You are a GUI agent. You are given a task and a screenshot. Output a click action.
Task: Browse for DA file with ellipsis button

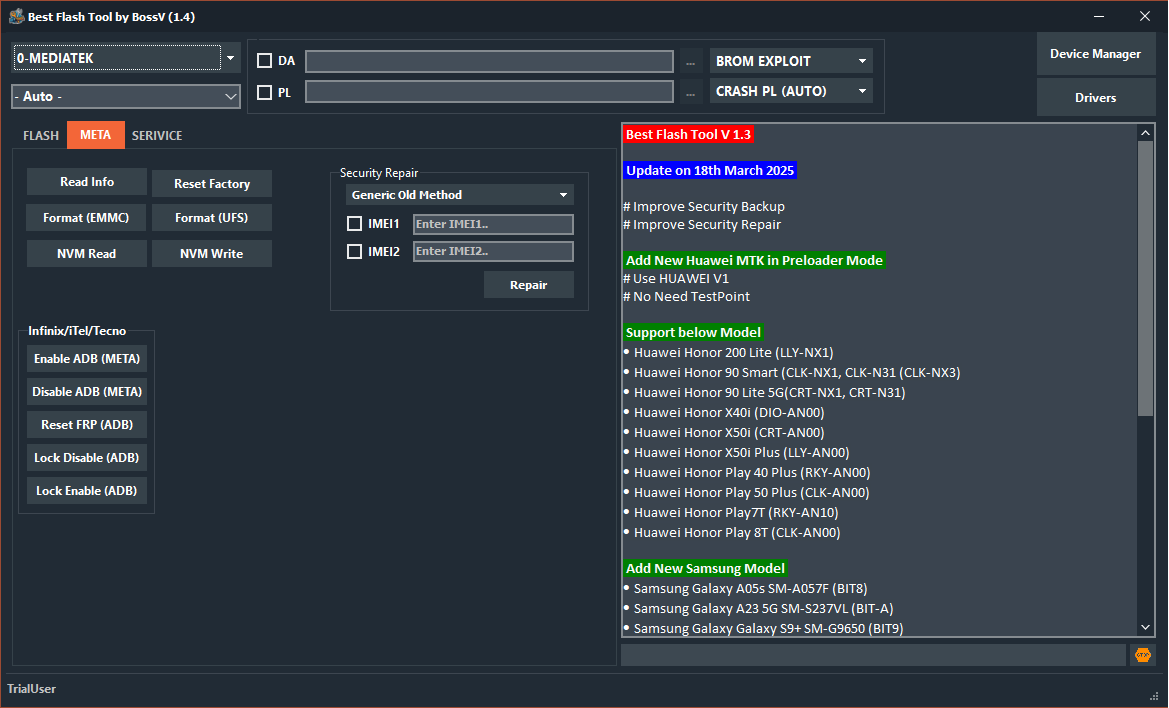(690, 62)
